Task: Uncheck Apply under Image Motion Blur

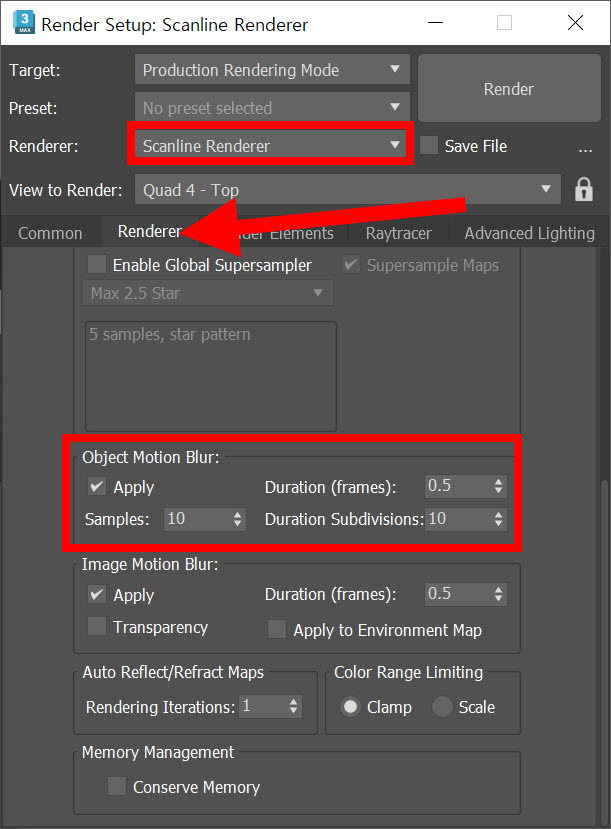Action: [x=97, y=594]
